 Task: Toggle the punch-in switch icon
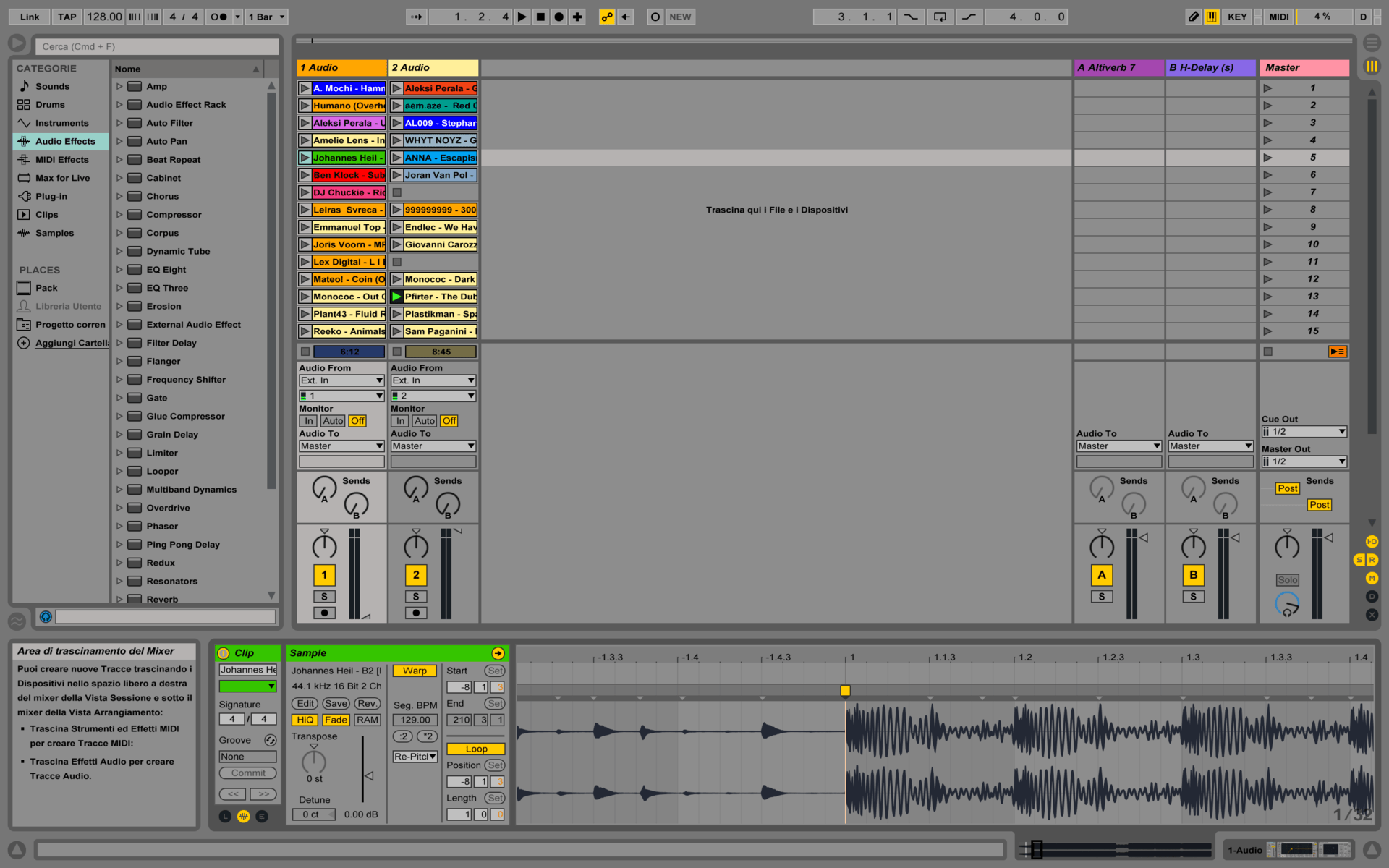(x=911, y=17)
